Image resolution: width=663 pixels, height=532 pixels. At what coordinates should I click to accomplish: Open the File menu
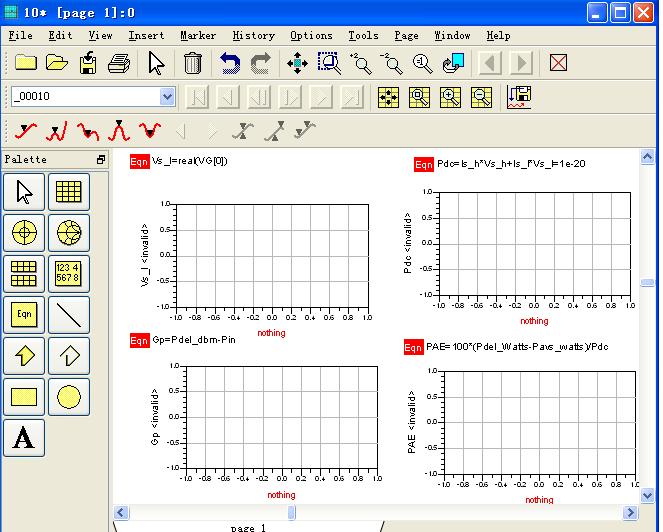[20, 36]
